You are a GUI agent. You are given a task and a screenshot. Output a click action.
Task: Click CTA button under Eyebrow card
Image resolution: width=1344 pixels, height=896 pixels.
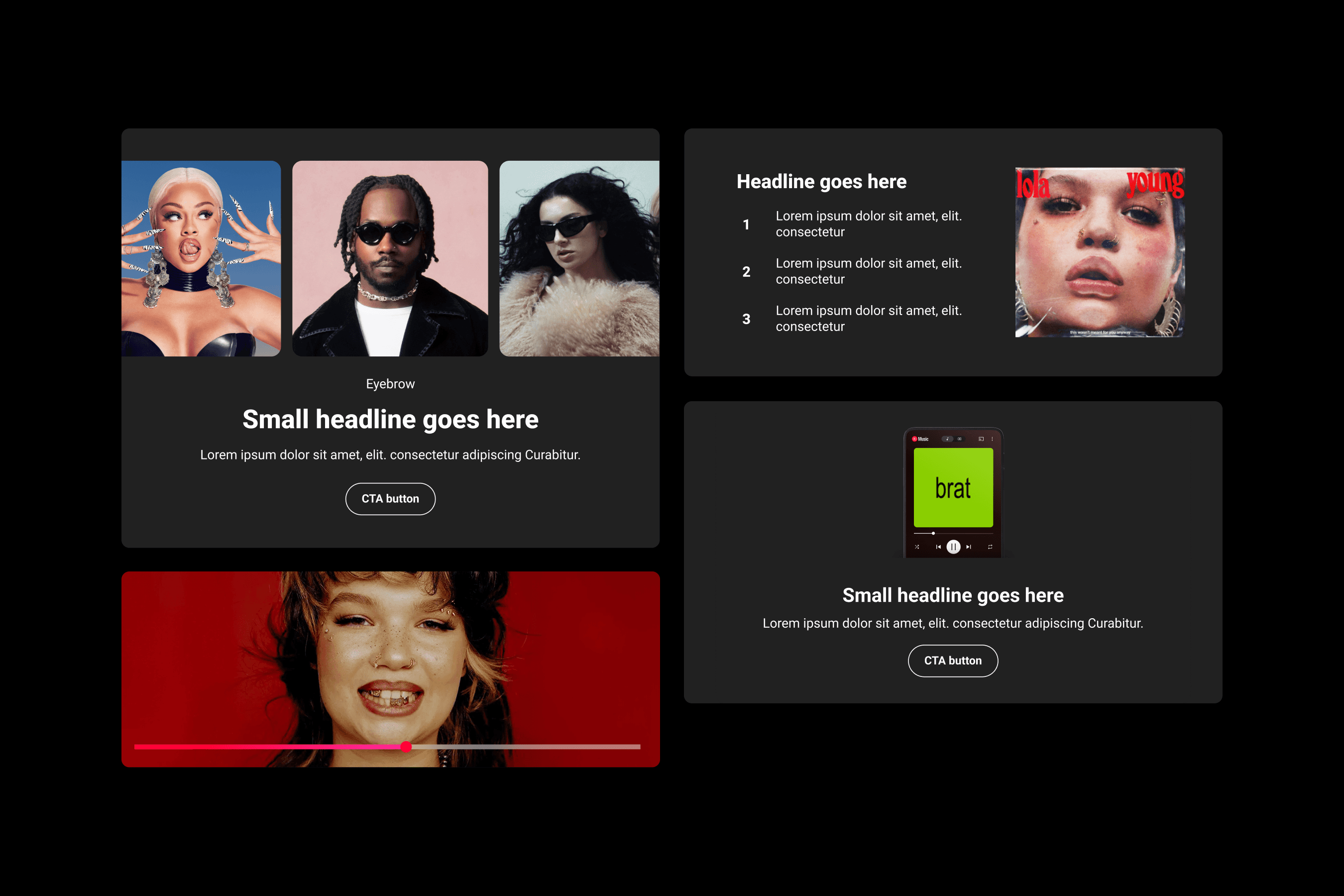point(390,499)
